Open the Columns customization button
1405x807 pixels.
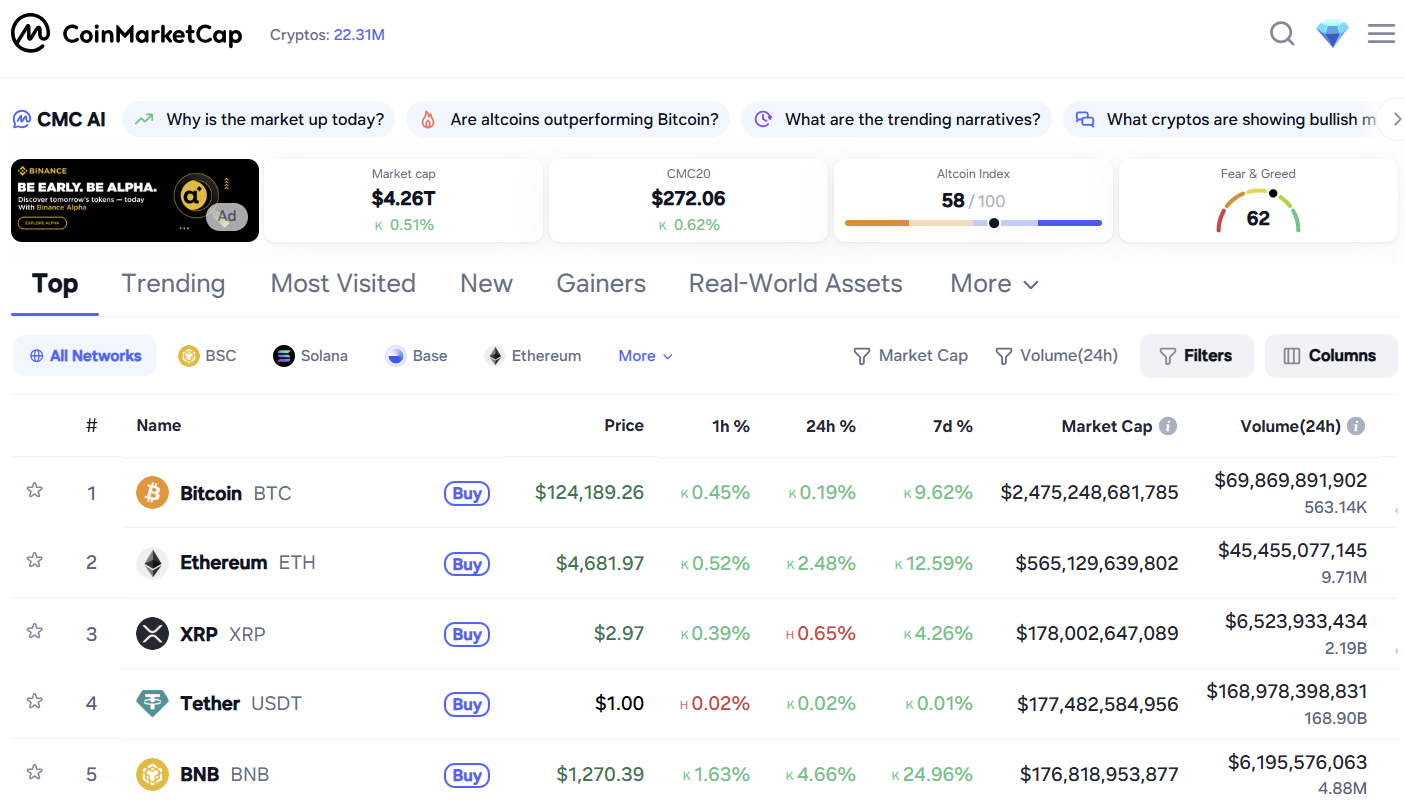[x=1330, y=356]
